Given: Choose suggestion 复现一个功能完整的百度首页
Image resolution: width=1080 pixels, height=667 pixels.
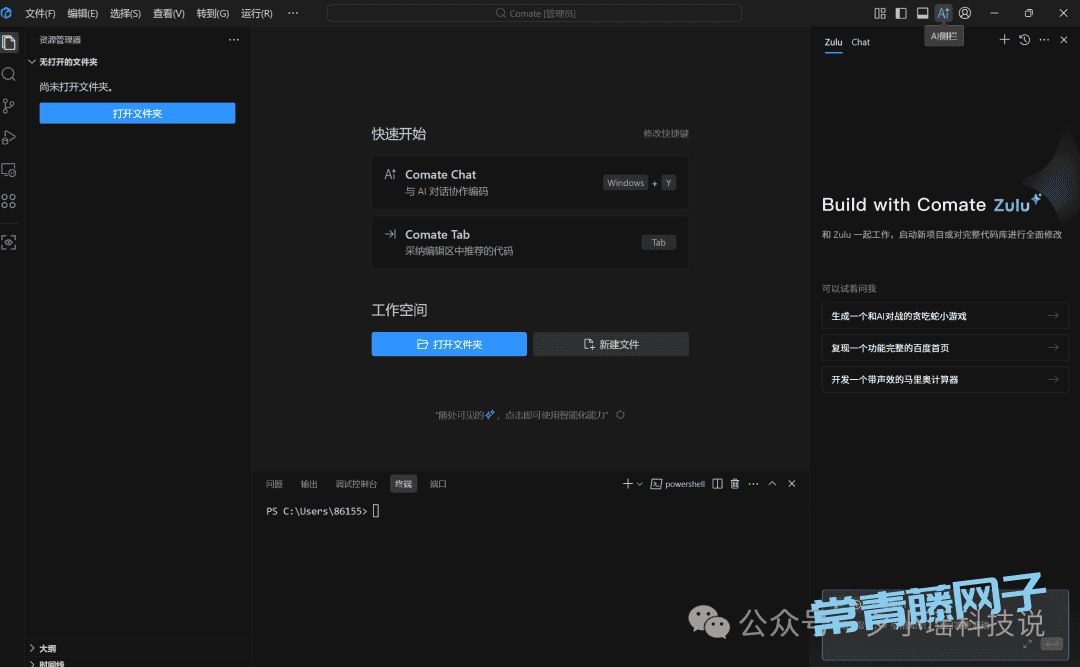Looking at the screenshot, I should pyautogui.click(x=945, y=348).
